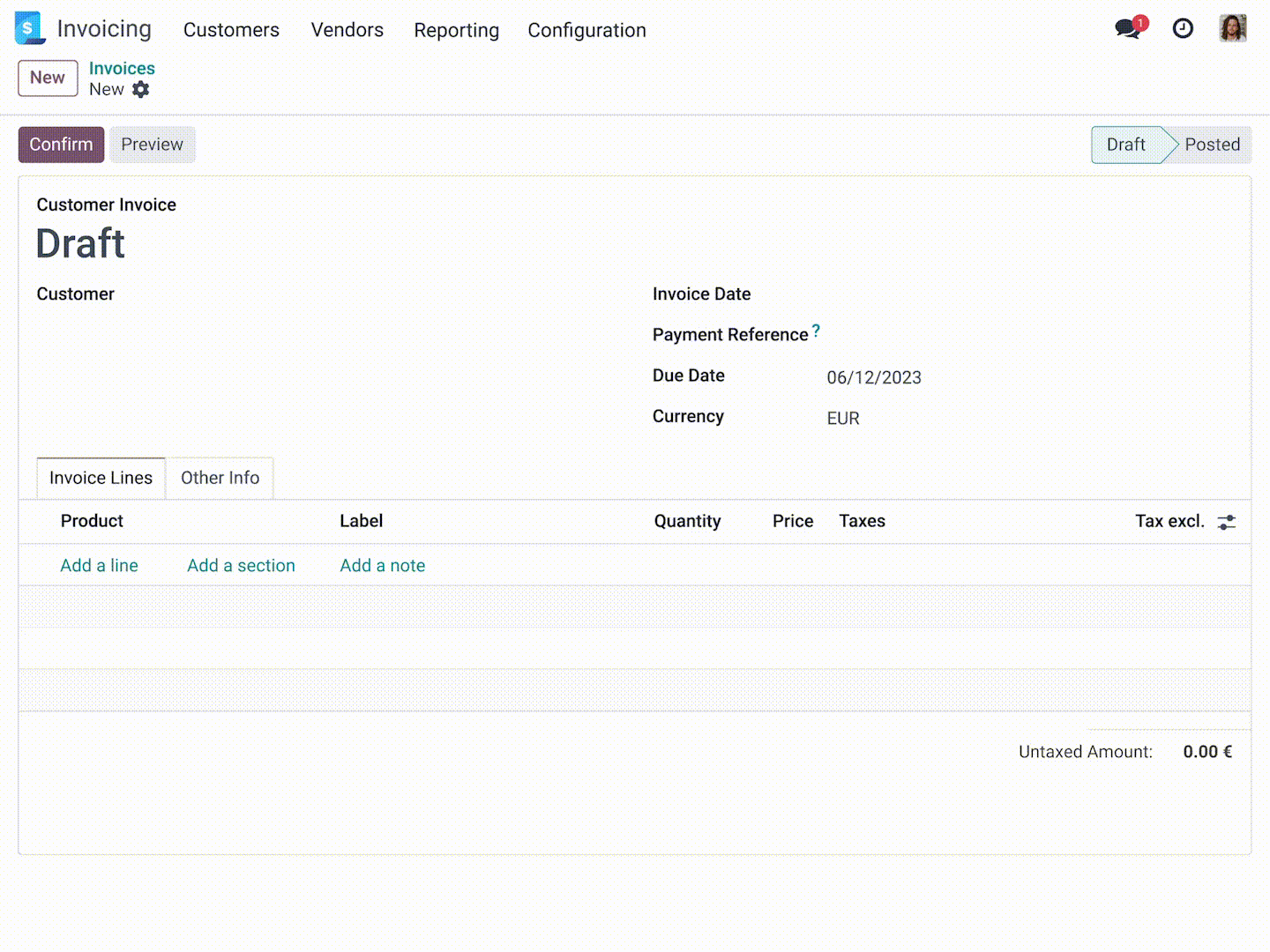1270x952 pixels.
Task: Switch to the Other Info tab
Action: tap(220, 478)
